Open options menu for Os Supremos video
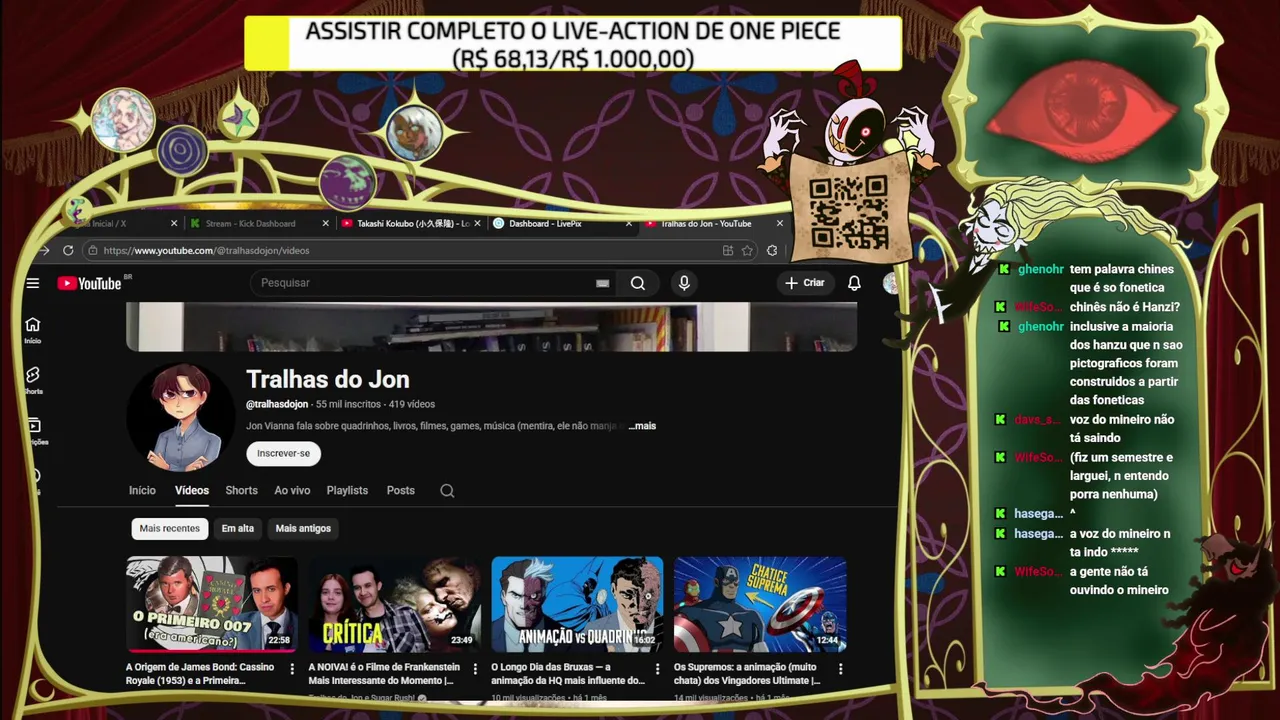 coord(840,669)
